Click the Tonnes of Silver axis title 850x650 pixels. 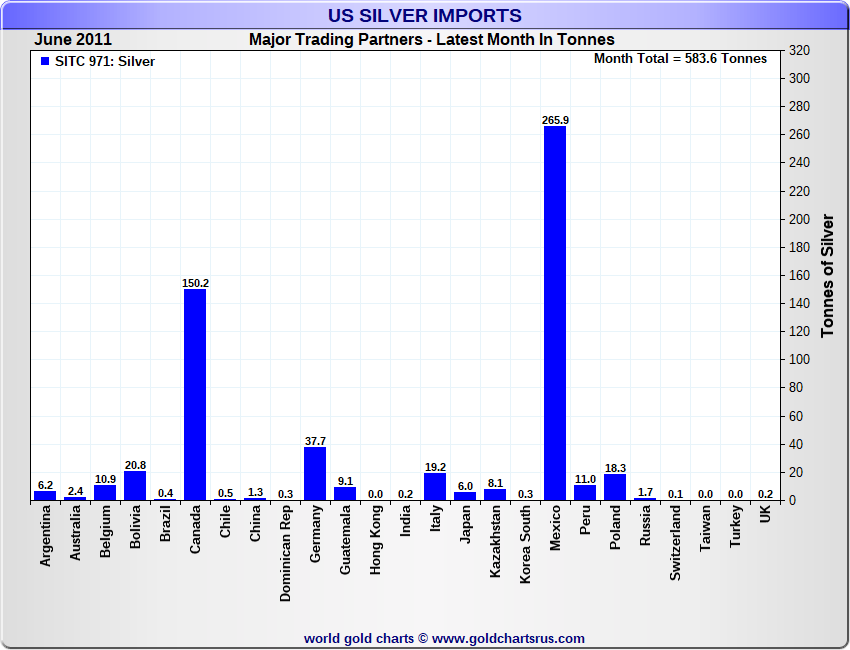coord(827,276)
